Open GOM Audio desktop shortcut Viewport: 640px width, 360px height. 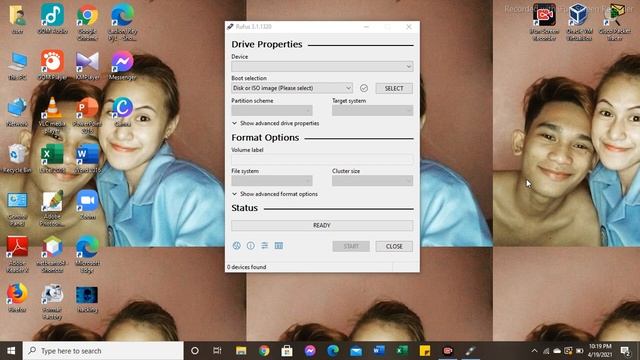[52, 18]
